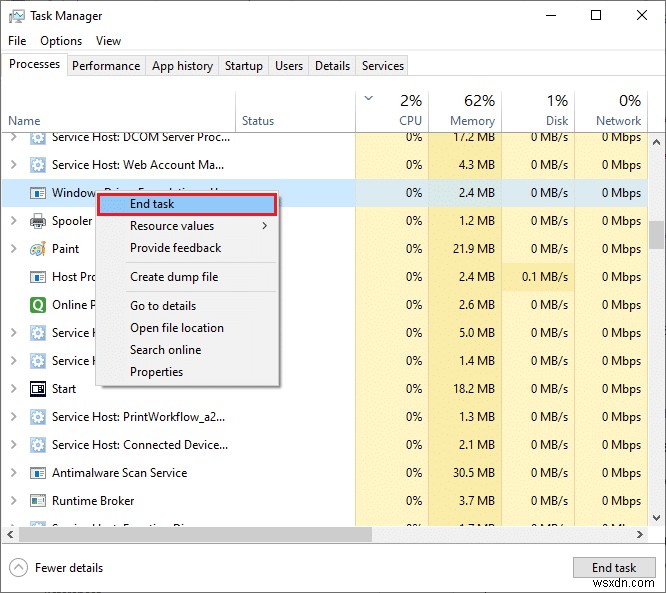666x593 pixels.
Task: Click the 30.5 MB memory value
Action: pyautogui.click(x=473, y=473)
